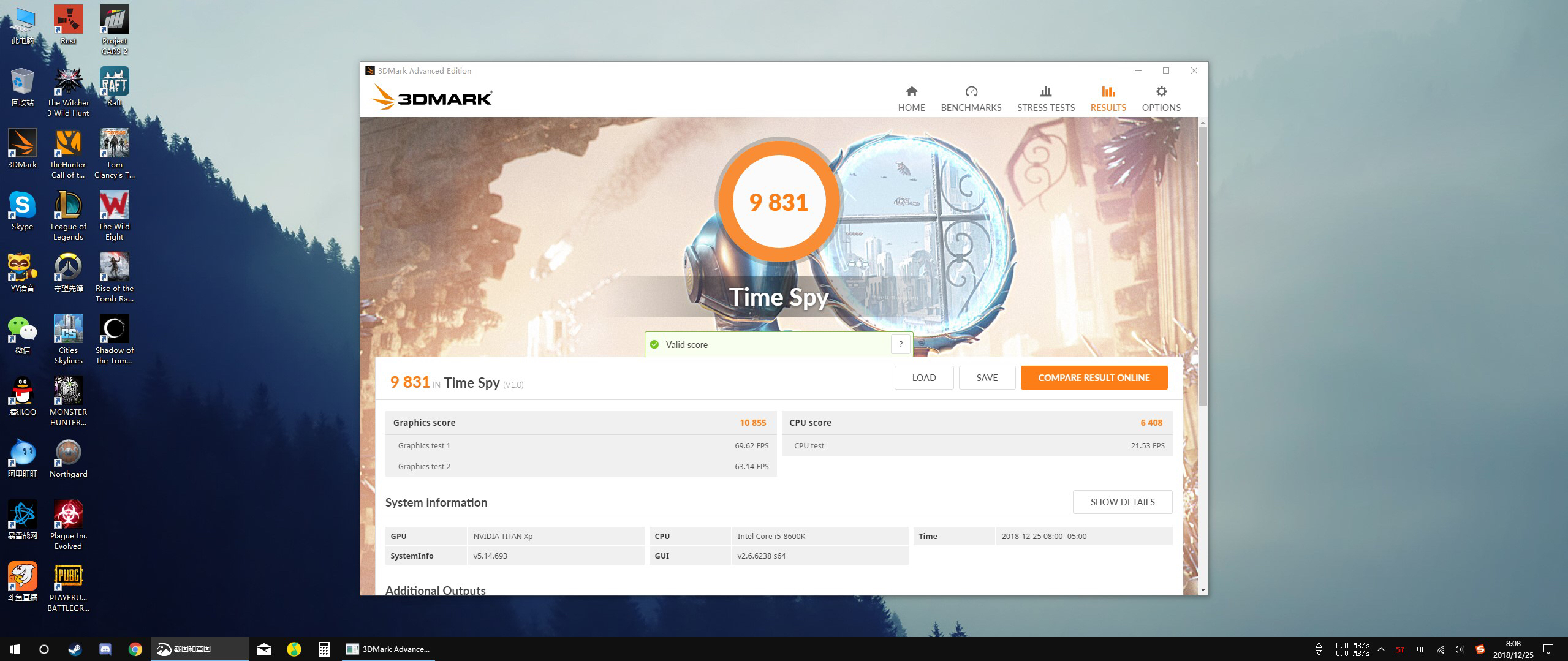Click the 3DMark Advanced taskbar button
The width and height of the screenshot is (1568, 661).
(x=387, y=649)
